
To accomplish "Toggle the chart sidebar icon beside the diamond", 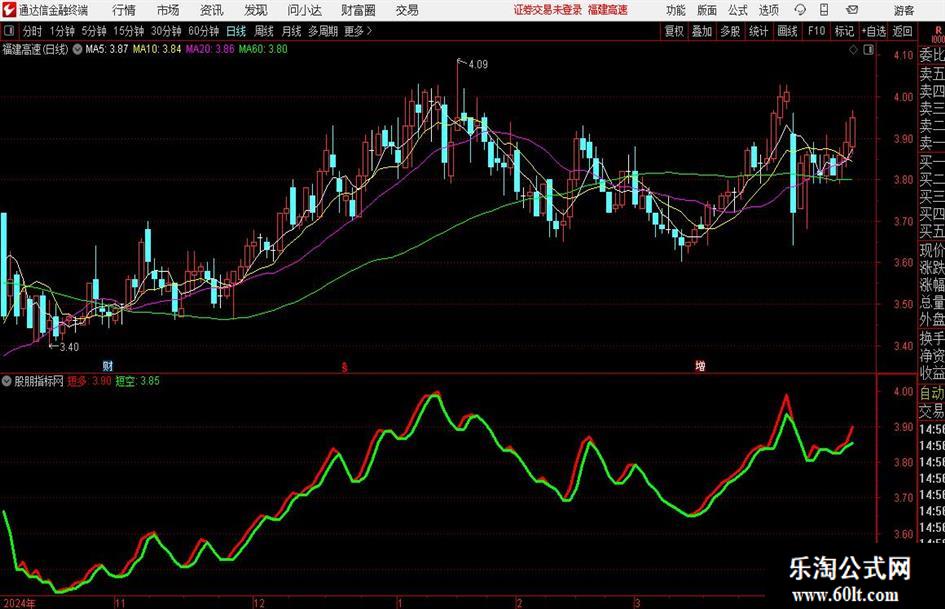I will point(868,50).
